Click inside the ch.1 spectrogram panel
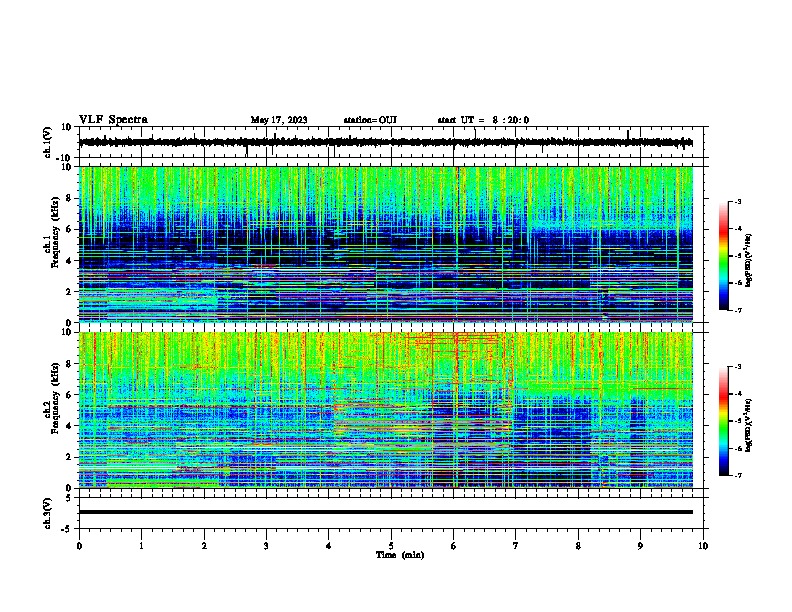Viewport: 792px width, 612px height. tap(385, 244)
